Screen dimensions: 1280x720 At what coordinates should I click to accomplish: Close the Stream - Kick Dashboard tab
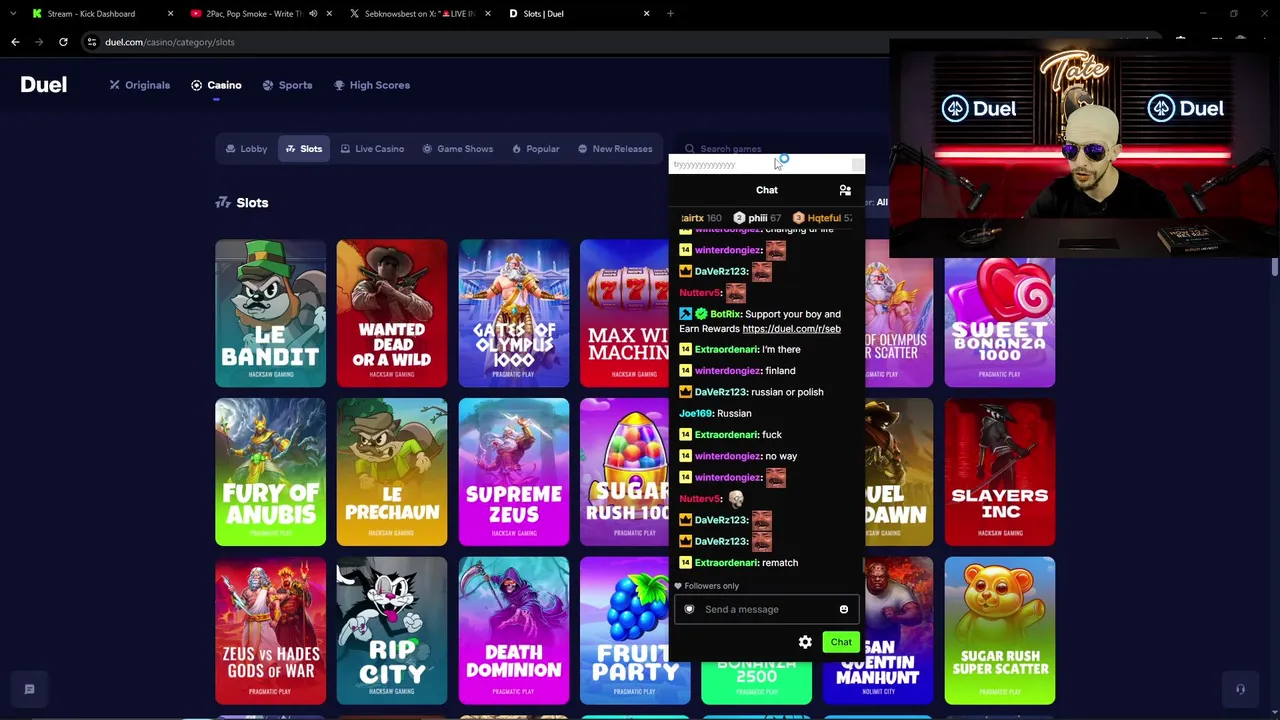tap(170, 14)
